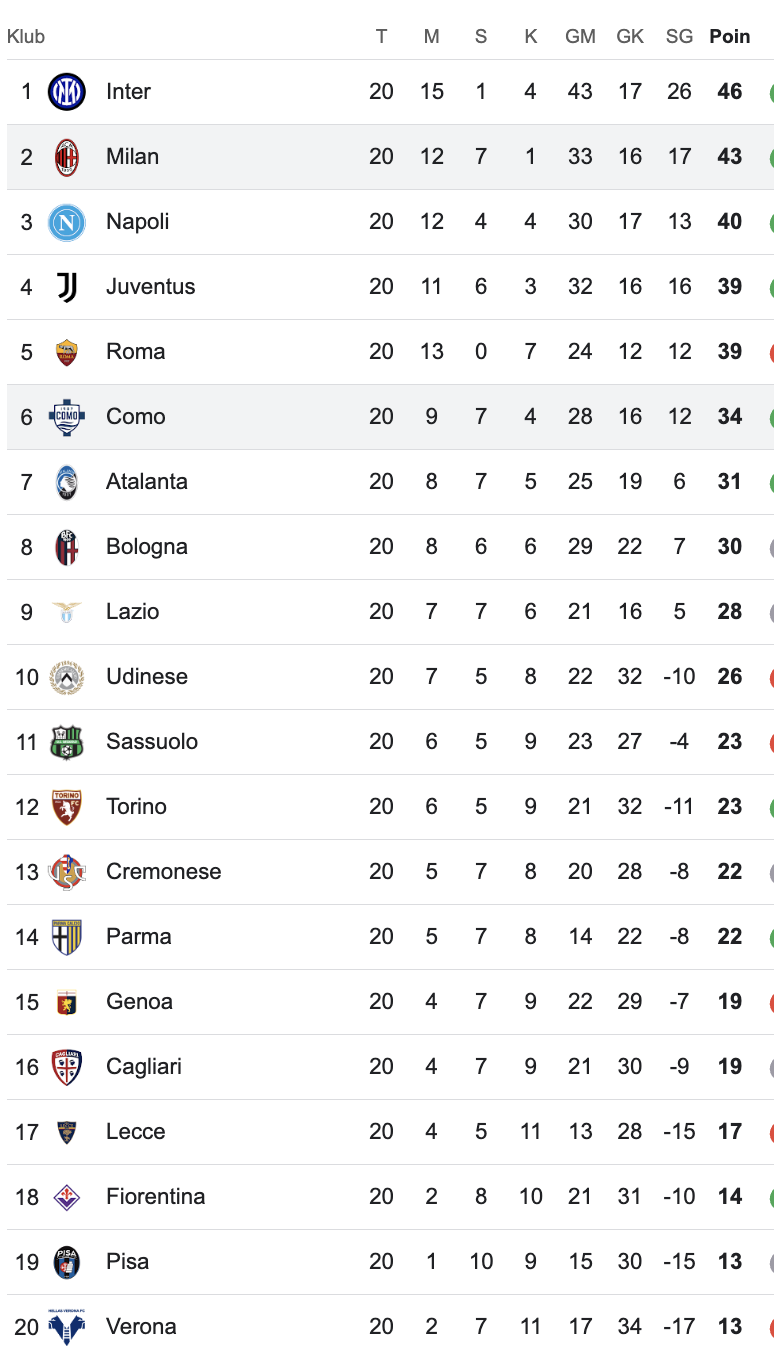The image size is (774, 1360).
Task: Click the Atalanta crest icon
Action: tap(67, 482)
